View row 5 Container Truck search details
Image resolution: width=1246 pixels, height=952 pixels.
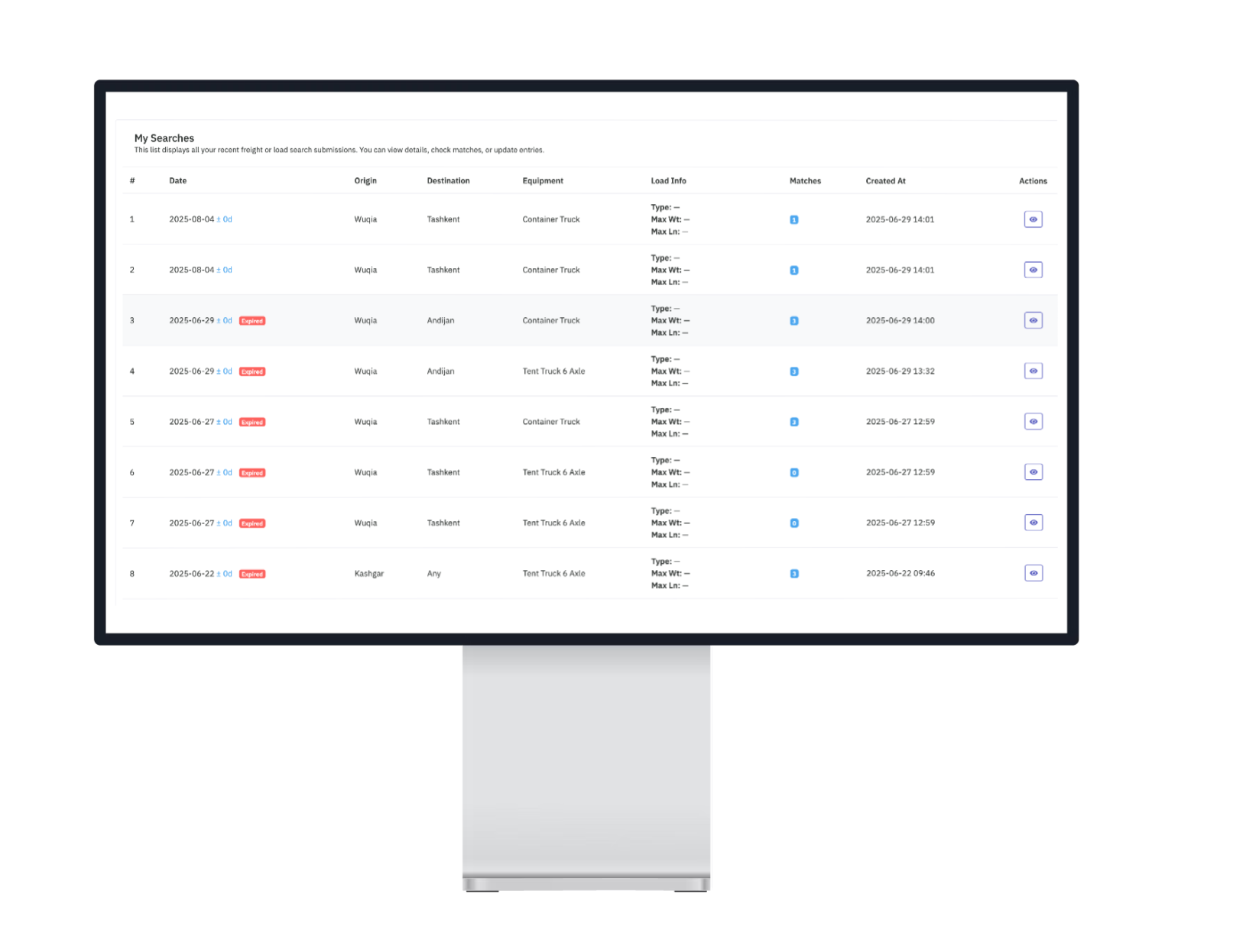coord(1033,422)
